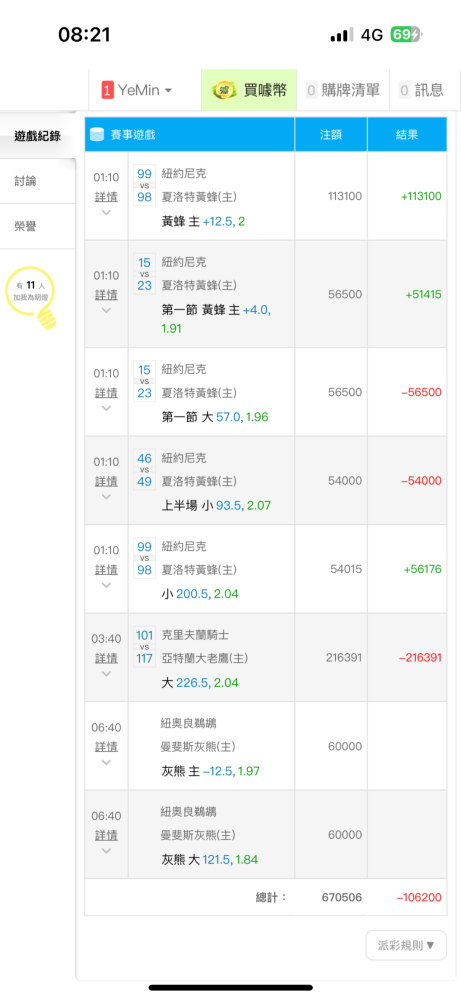The image size is (461, 1000).
Task: Open the 訊息 messages button
Action: tap(424, 91)
